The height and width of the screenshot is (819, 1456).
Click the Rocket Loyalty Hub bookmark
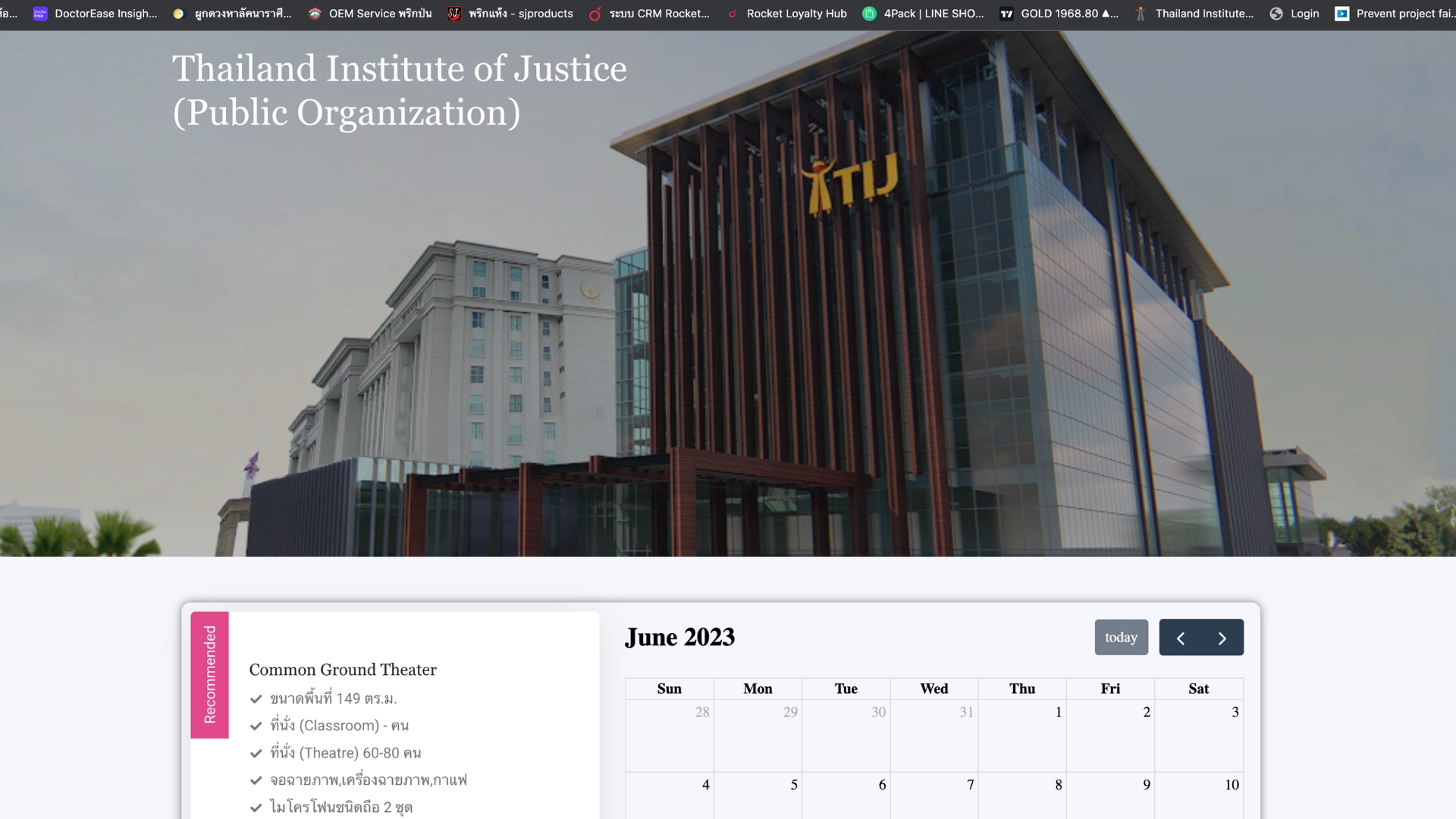point(796,14)
